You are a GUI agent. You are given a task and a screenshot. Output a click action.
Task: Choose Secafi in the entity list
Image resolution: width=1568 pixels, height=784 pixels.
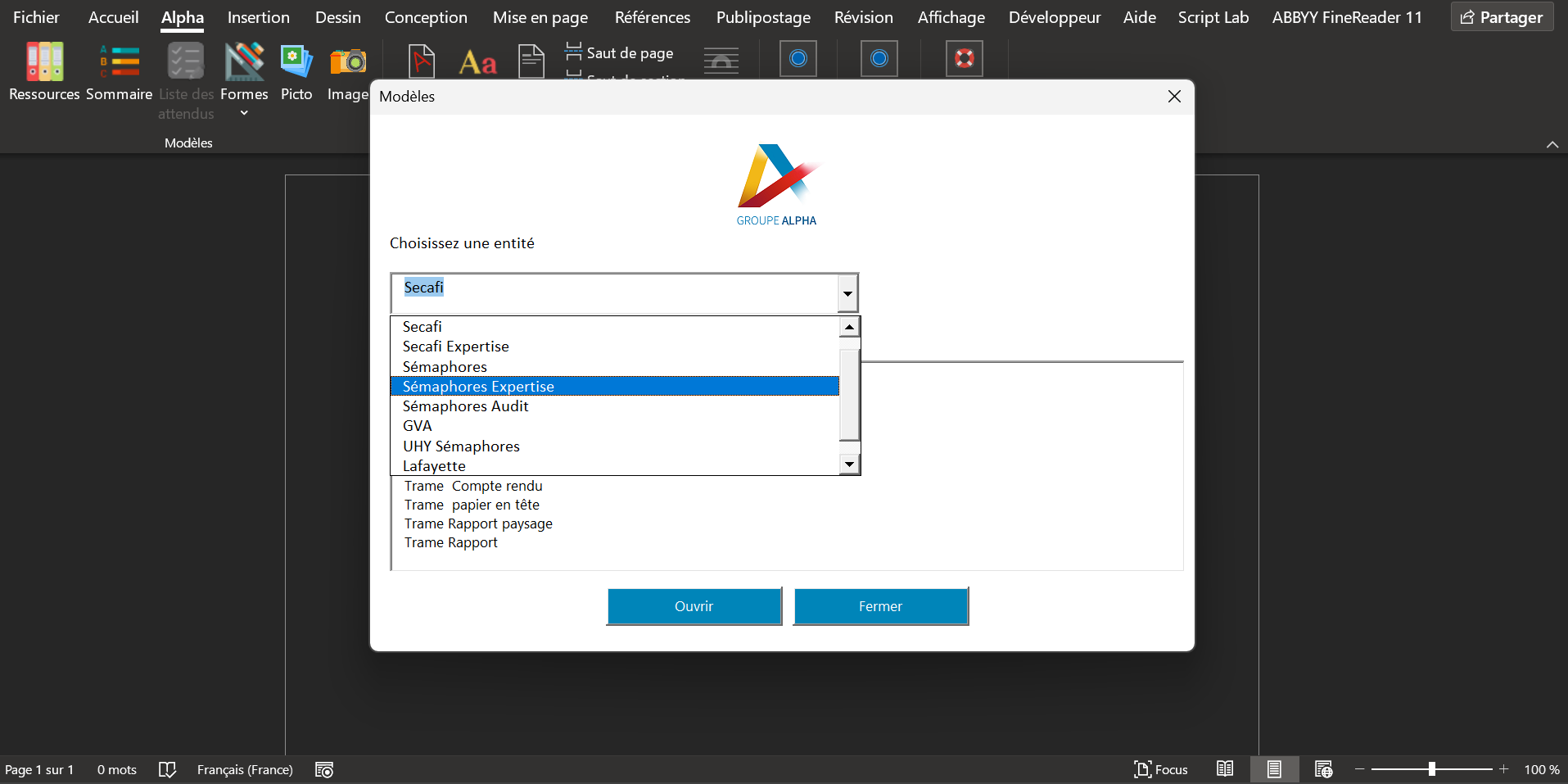click(615, 327)
